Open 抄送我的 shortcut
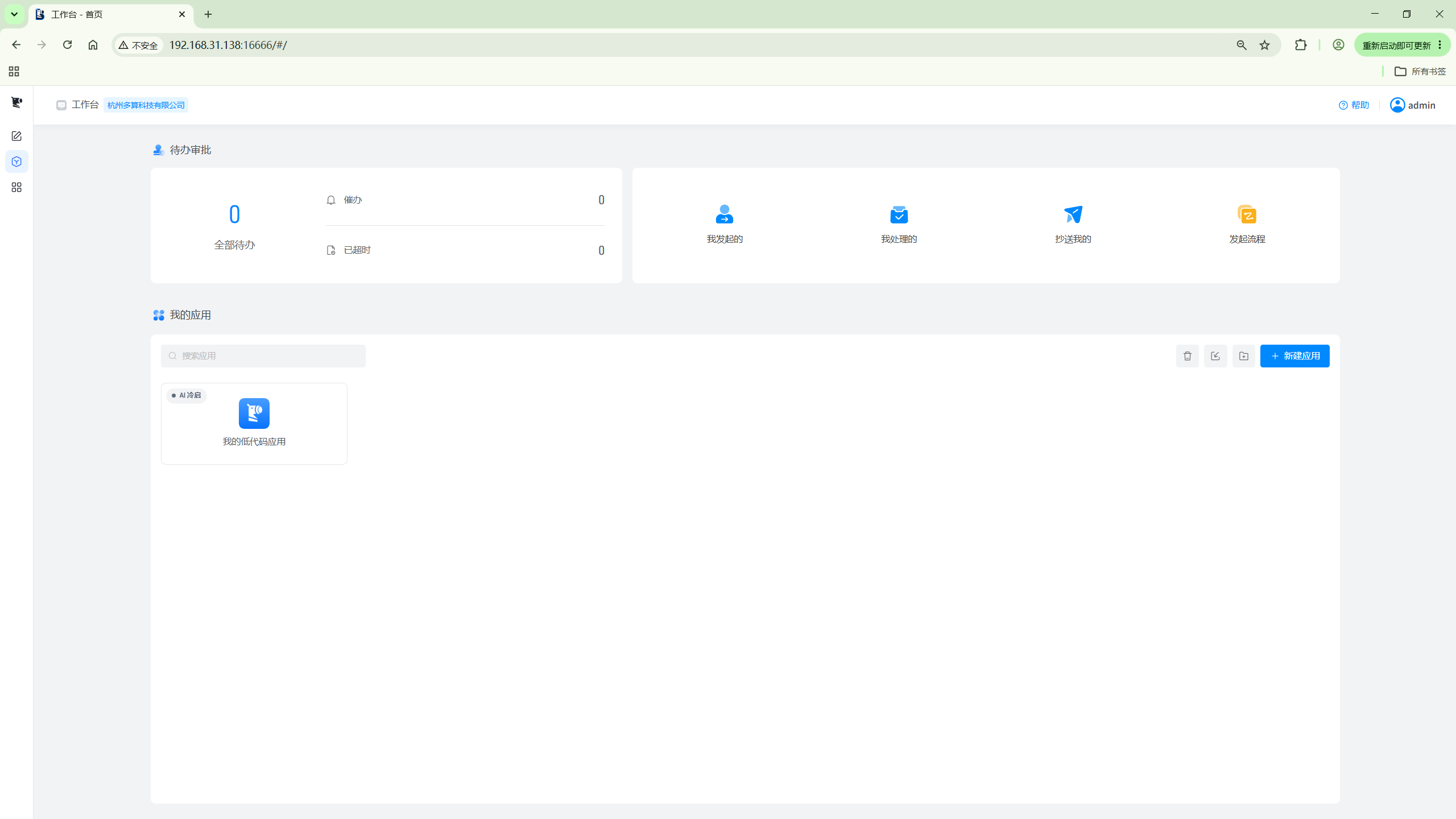The image size is (1456, 819). click(1073, 224)
